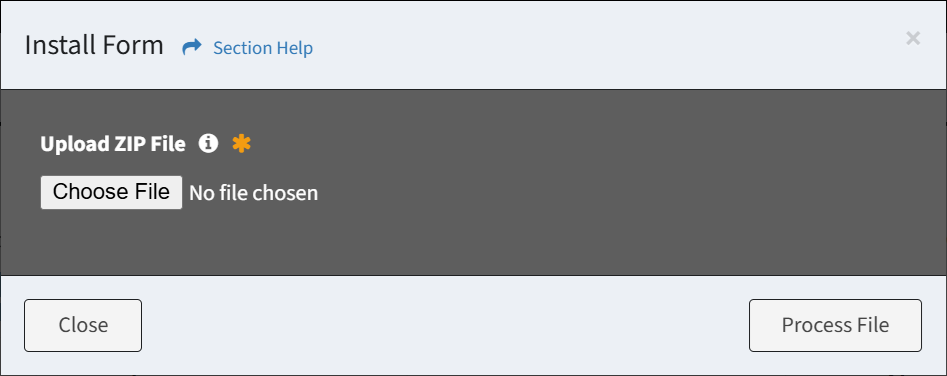Open the Section Help link
The width and height of the screenshot is (947, 376).
263,48
